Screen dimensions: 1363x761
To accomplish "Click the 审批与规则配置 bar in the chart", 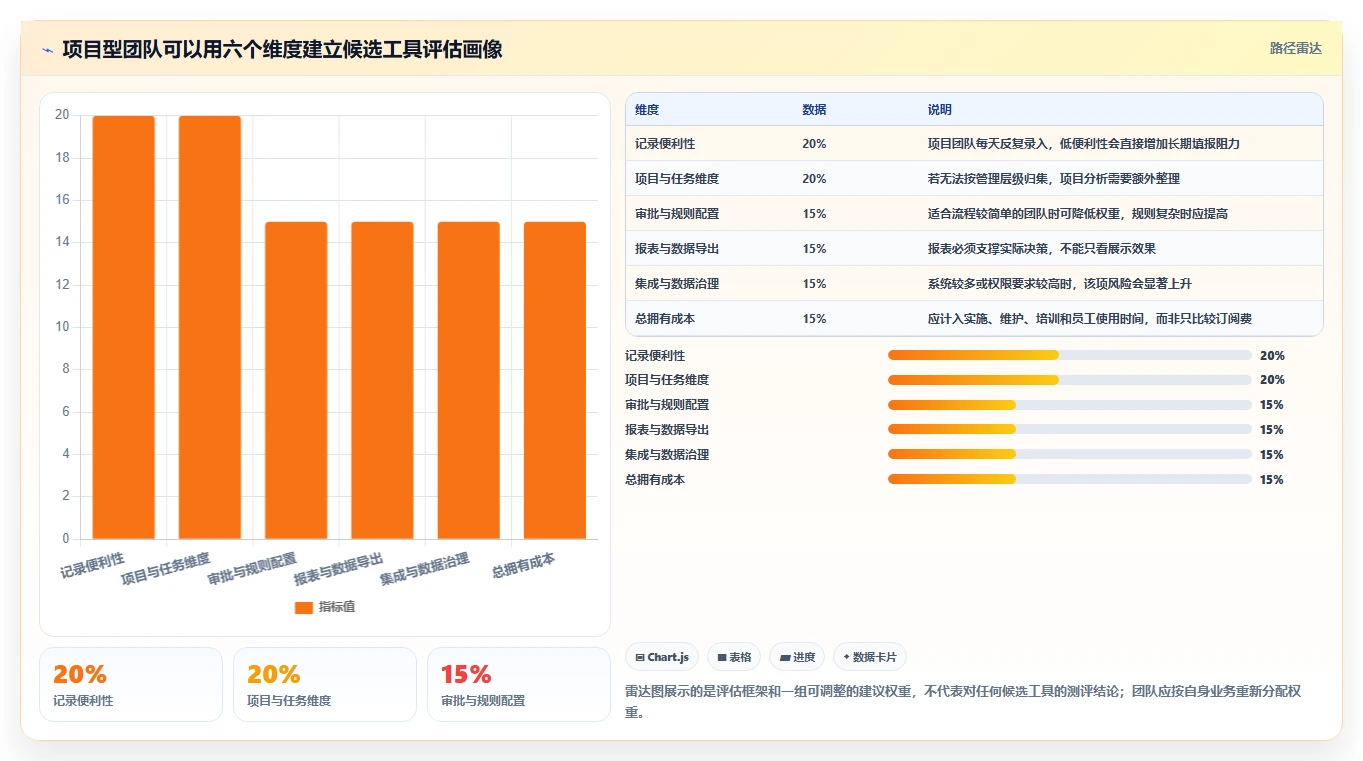I will tap(296, 380).
